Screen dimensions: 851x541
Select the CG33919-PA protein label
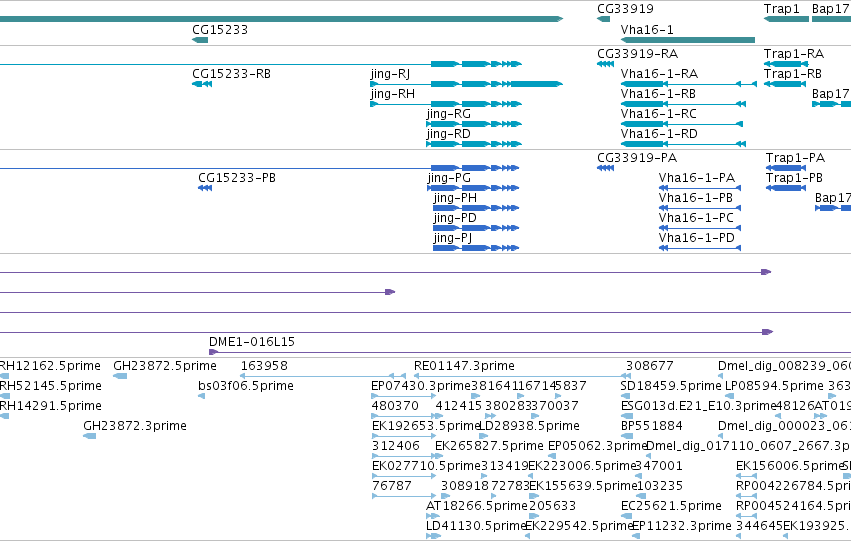coord(637,158)
